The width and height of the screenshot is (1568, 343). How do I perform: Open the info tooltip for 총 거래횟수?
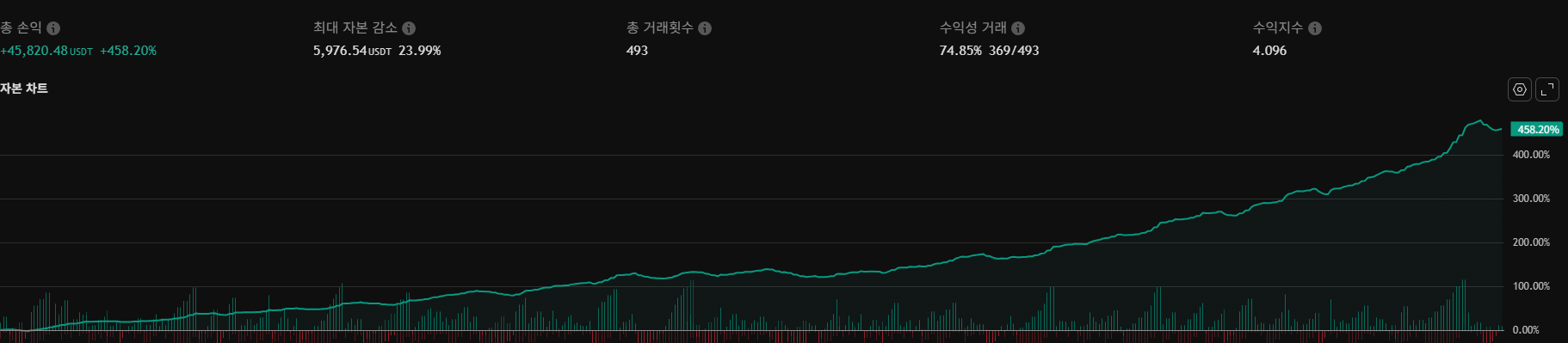705,28
